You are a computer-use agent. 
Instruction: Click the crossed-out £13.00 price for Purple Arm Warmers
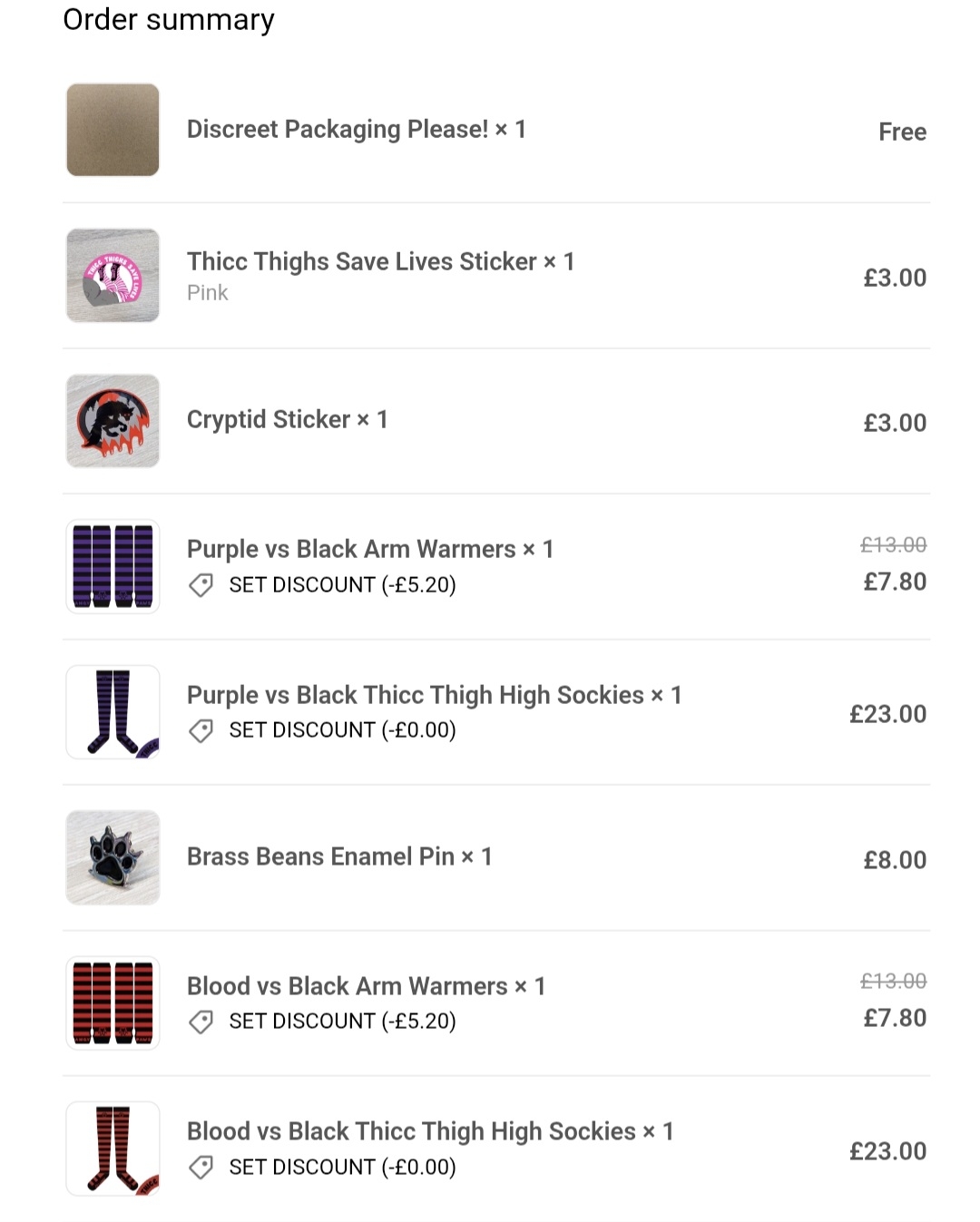point(893,545)
